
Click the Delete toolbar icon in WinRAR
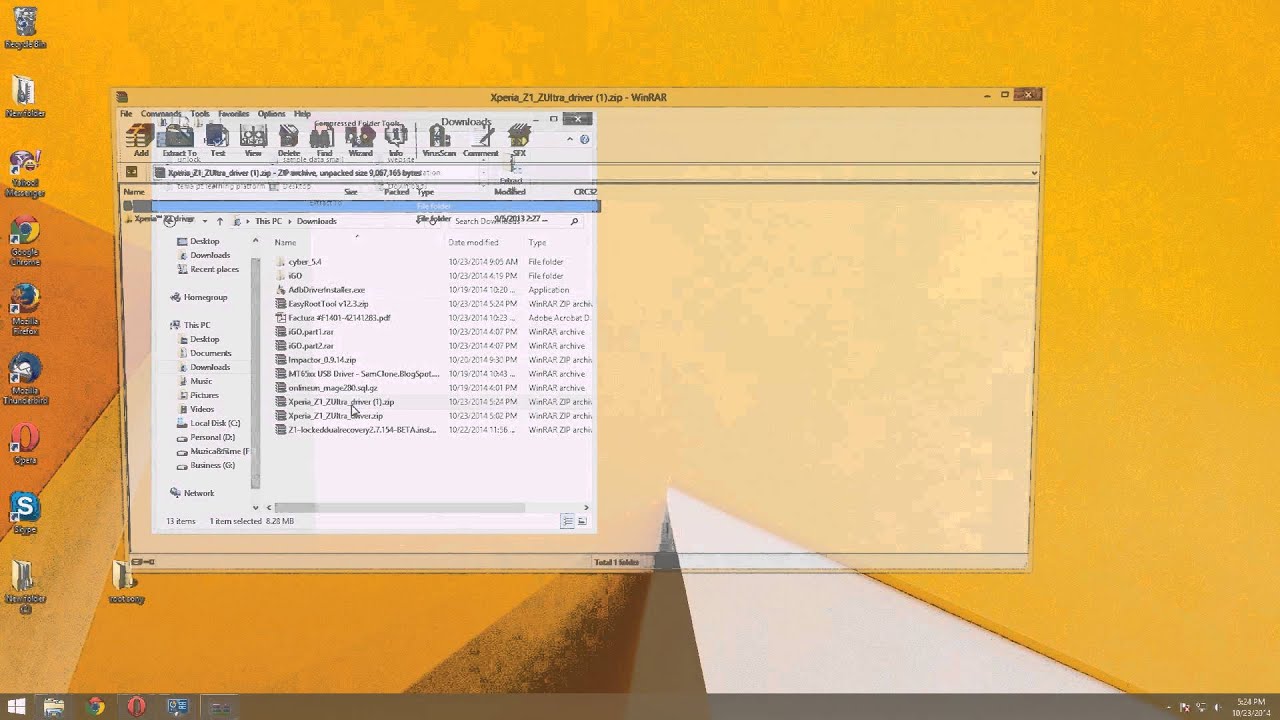click(x=288, y=140)
